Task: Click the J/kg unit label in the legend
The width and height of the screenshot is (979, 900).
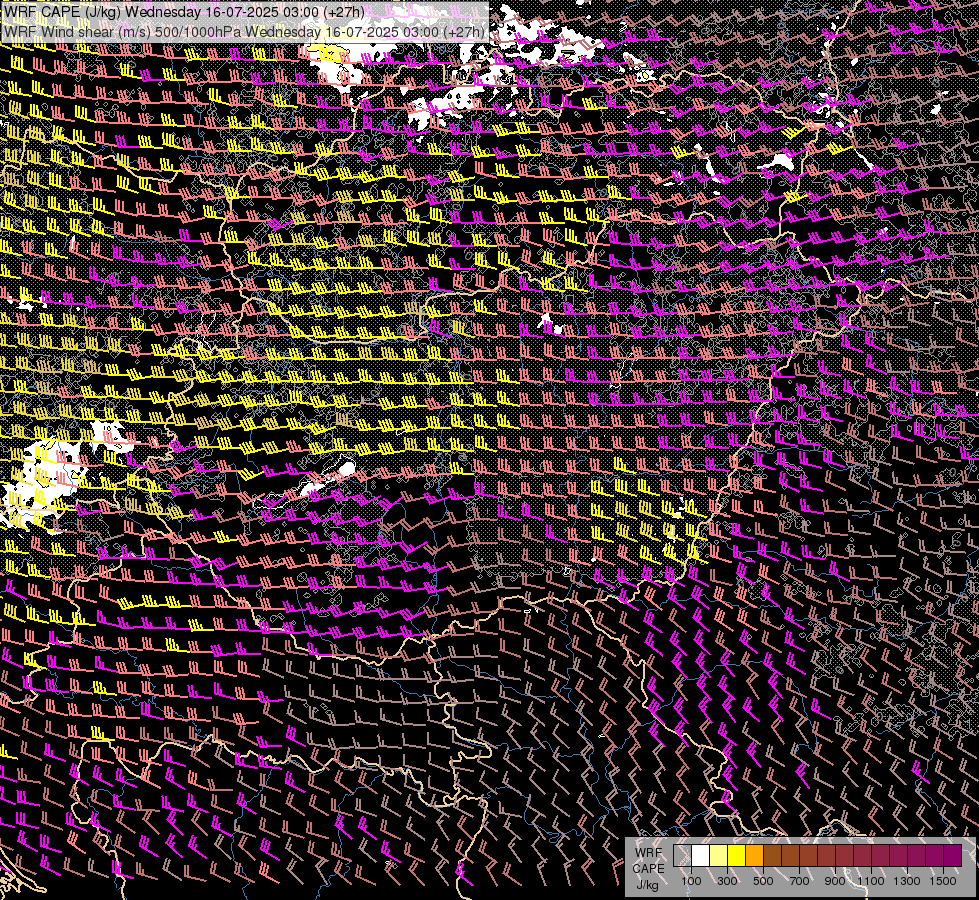Action: tap(647, 886)
